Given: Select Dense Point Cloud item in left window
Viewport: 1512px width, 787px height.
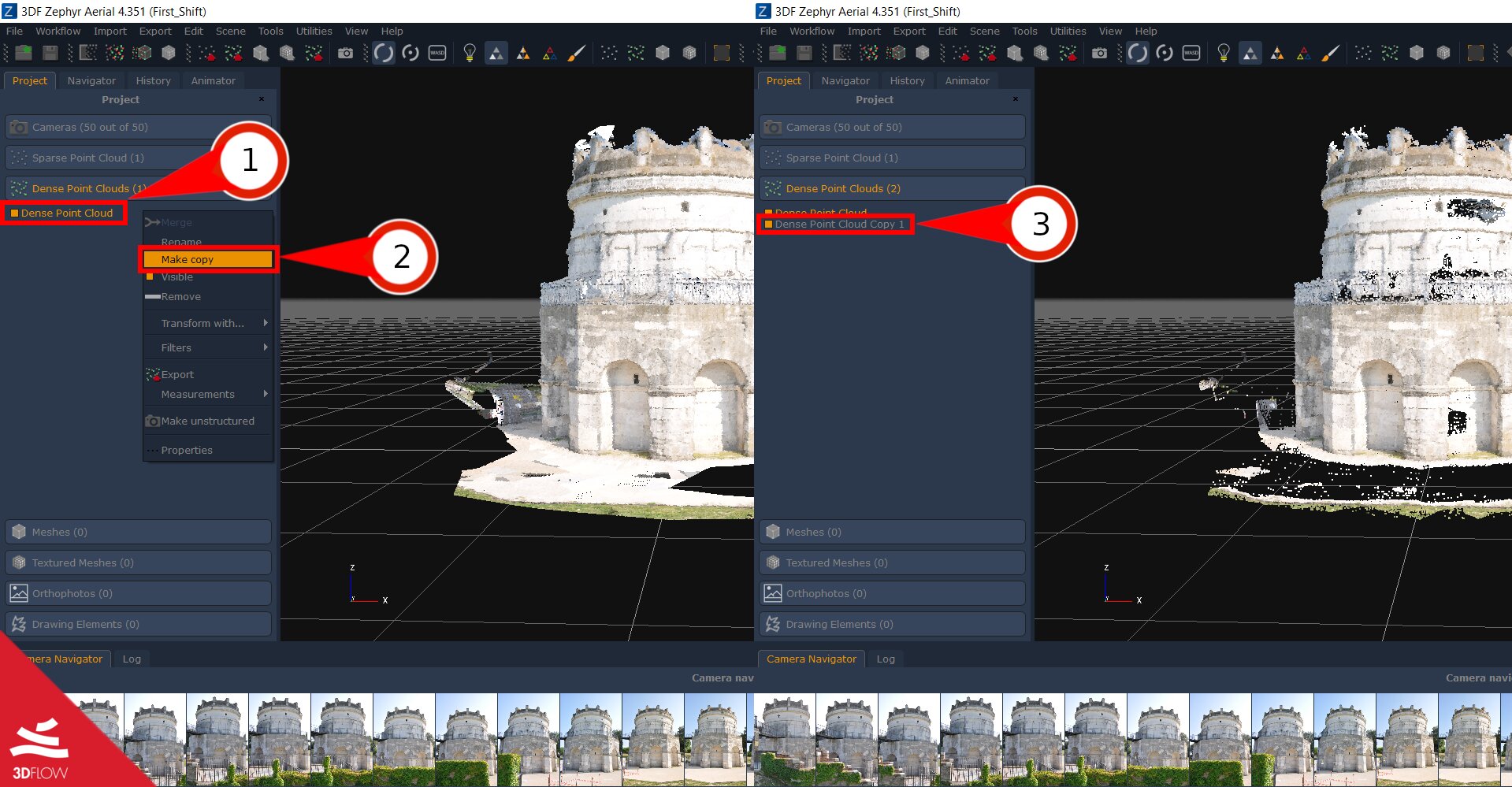Looking at the screenshot, I should coord(67,213).
